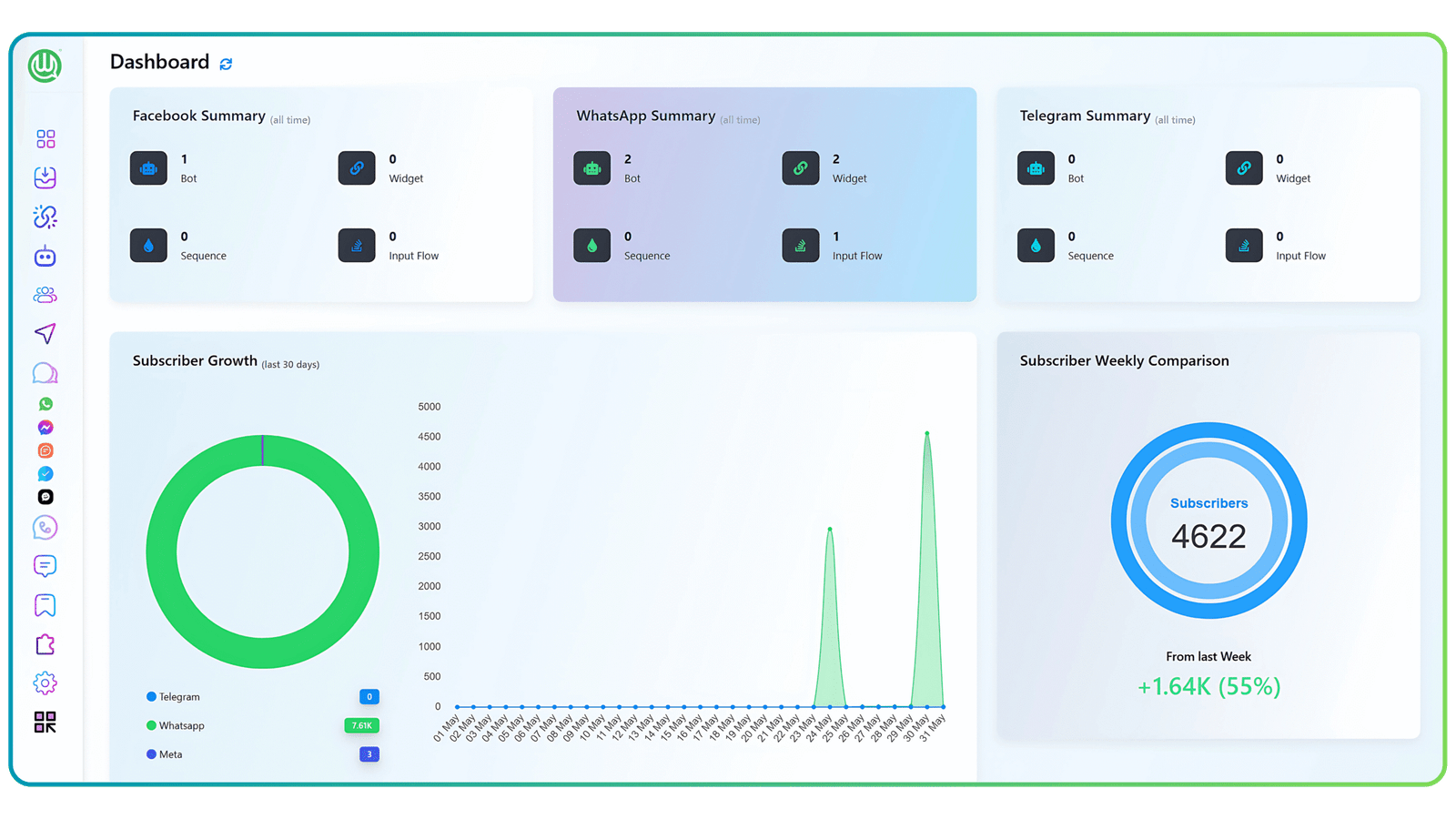Viewport: 1456px width, 819px height.
Task: Click the Facebook Summary heading
Action: tap(199, 116)
